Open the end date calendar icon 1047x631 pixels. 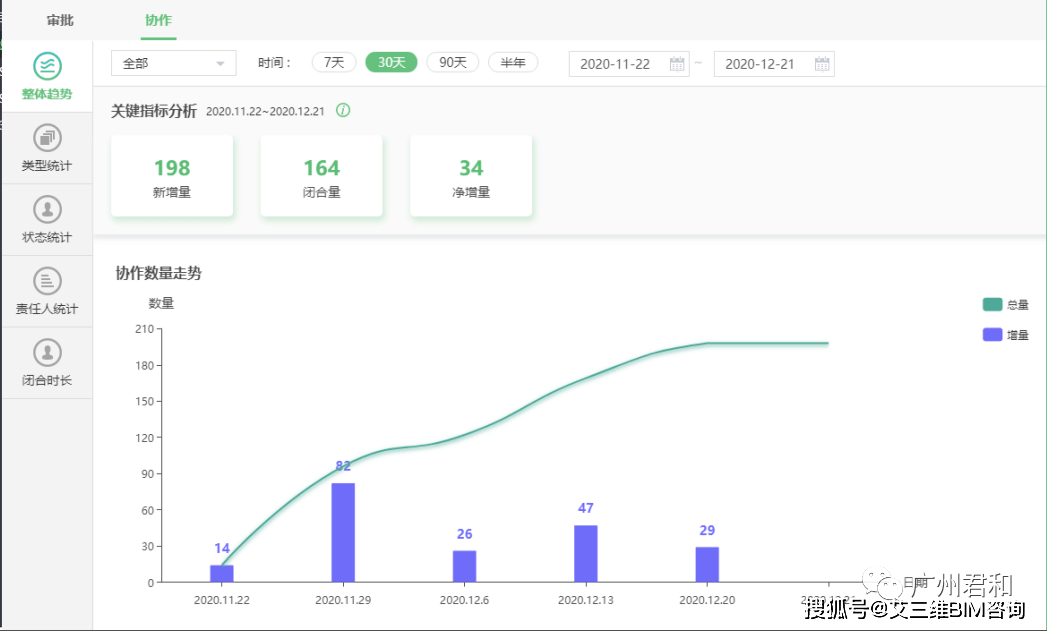pos(822,64)
